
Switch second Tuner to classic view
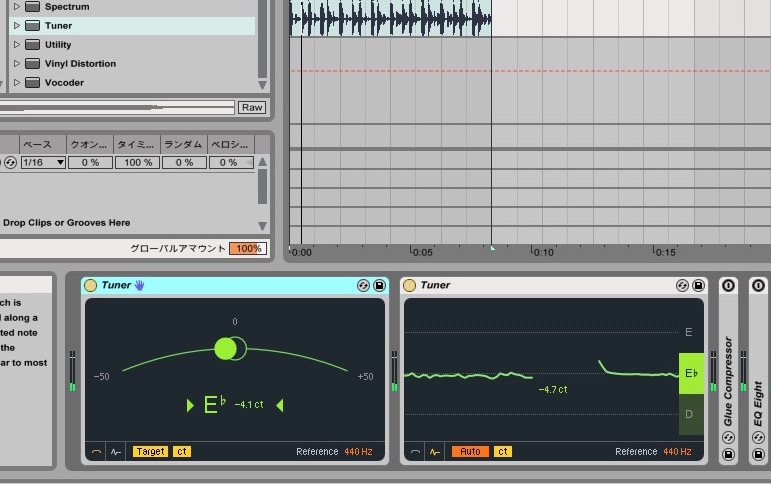tap(415, 452)
